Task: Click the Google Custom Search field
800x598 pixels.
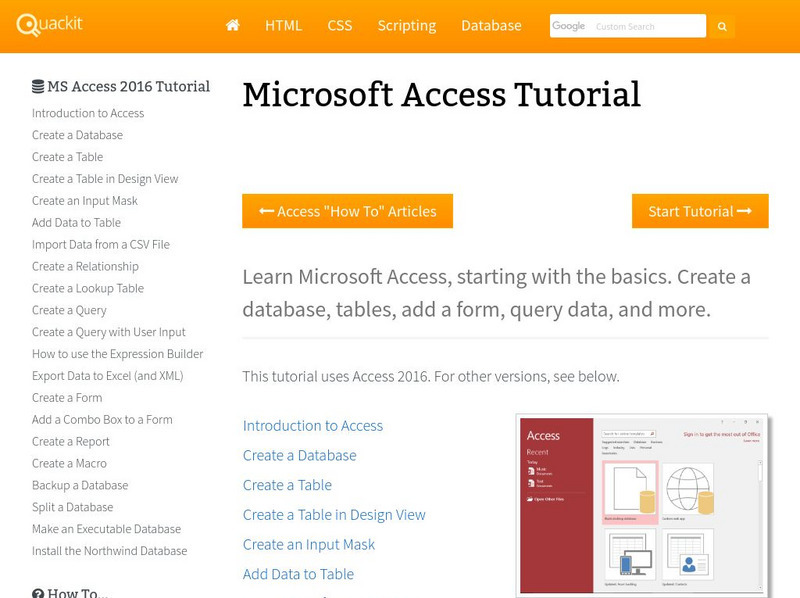Action: pyautogui.click(x=645, y=26)
